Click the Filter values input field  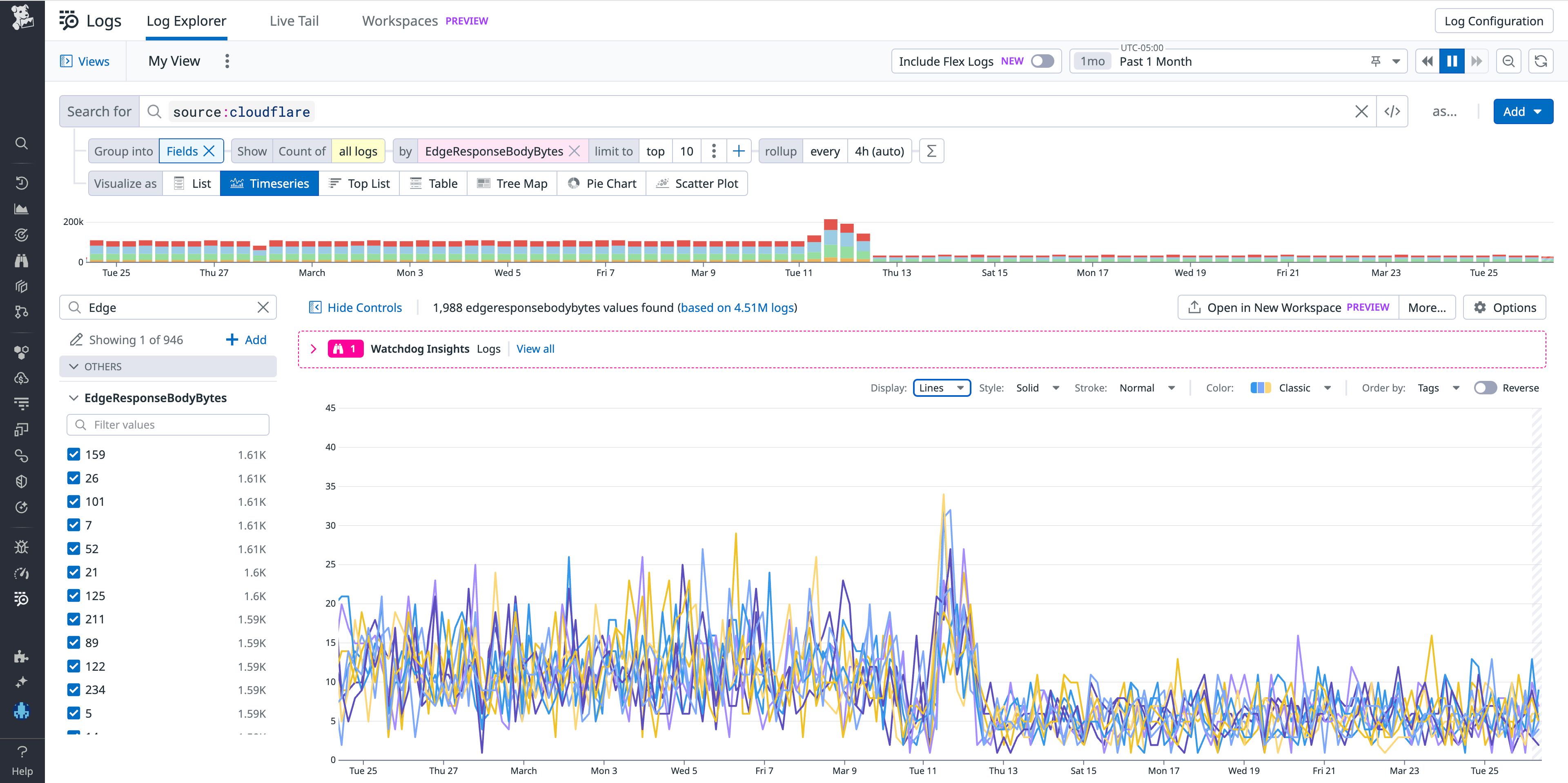[168, 424]
